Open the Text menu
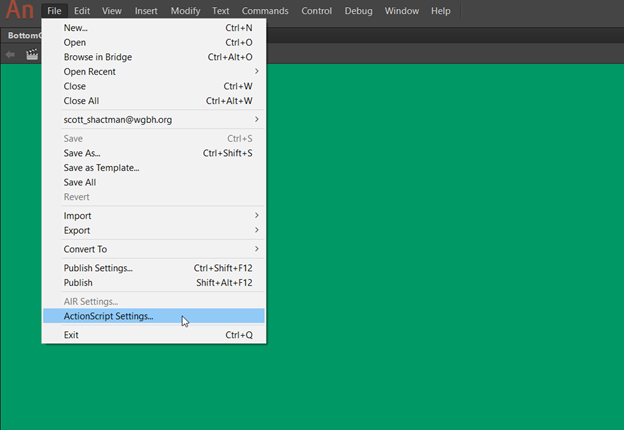The width and height of the screenshot is (624, 430). click(x=220, y=11)
